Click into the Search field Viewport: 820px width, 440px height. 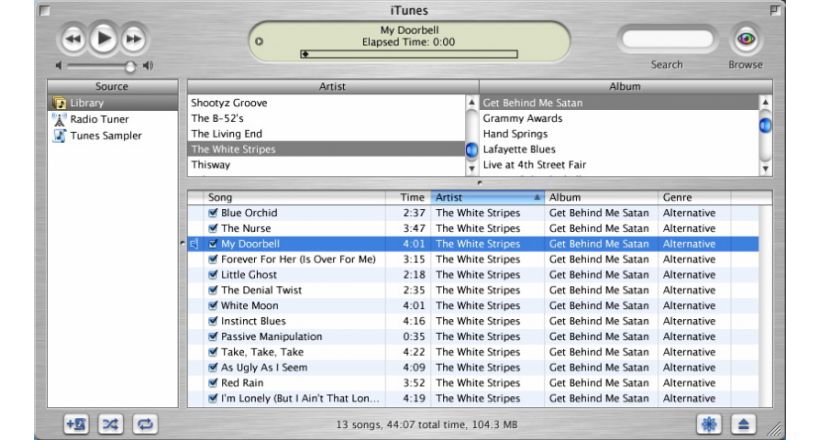[x=667, y=39]
